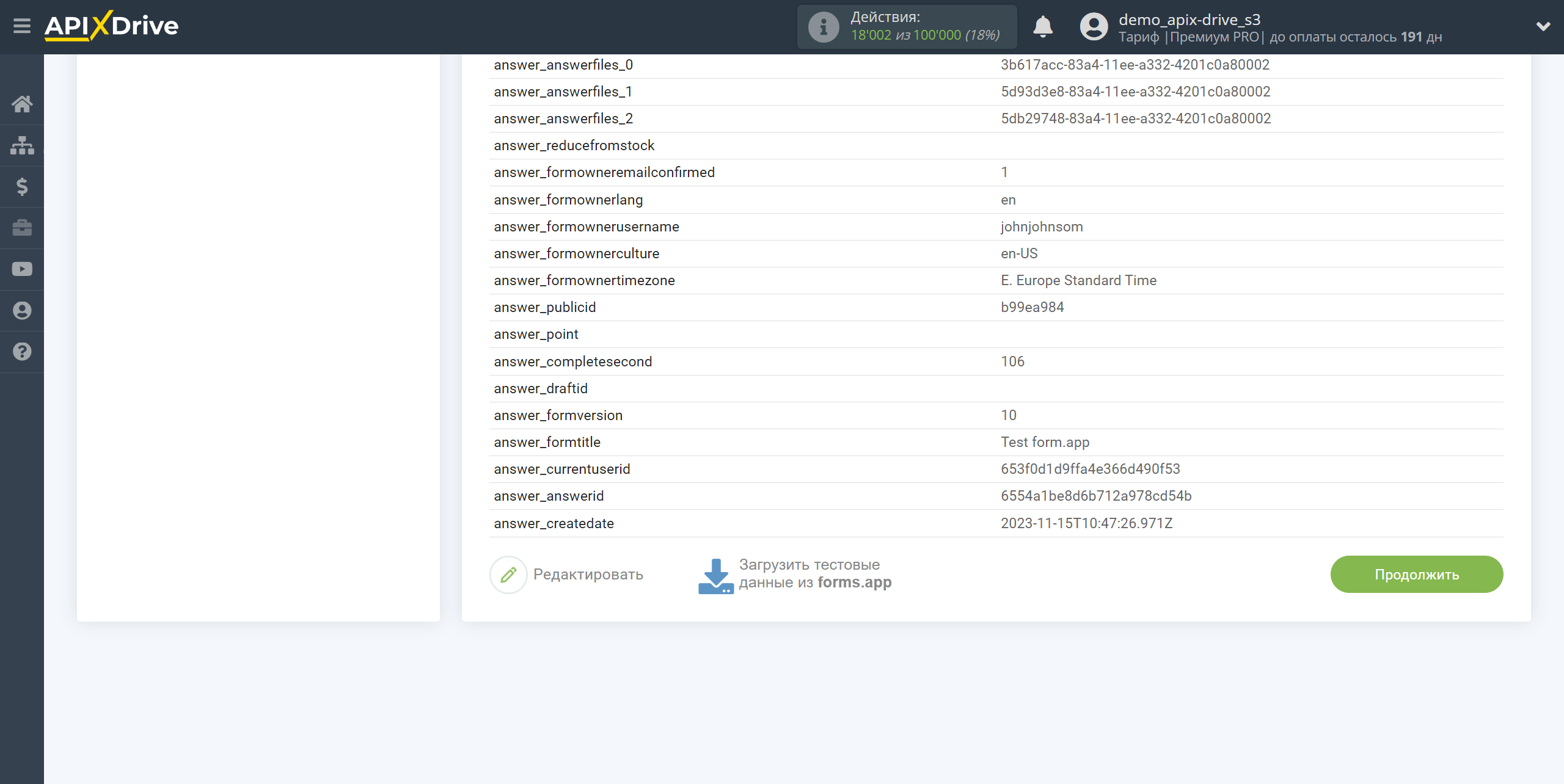Image resolution: width=1564 pixels, height=784 pixels.
Task: Select the answer_formowneremailconfirmed label
Action: (604, 172)
